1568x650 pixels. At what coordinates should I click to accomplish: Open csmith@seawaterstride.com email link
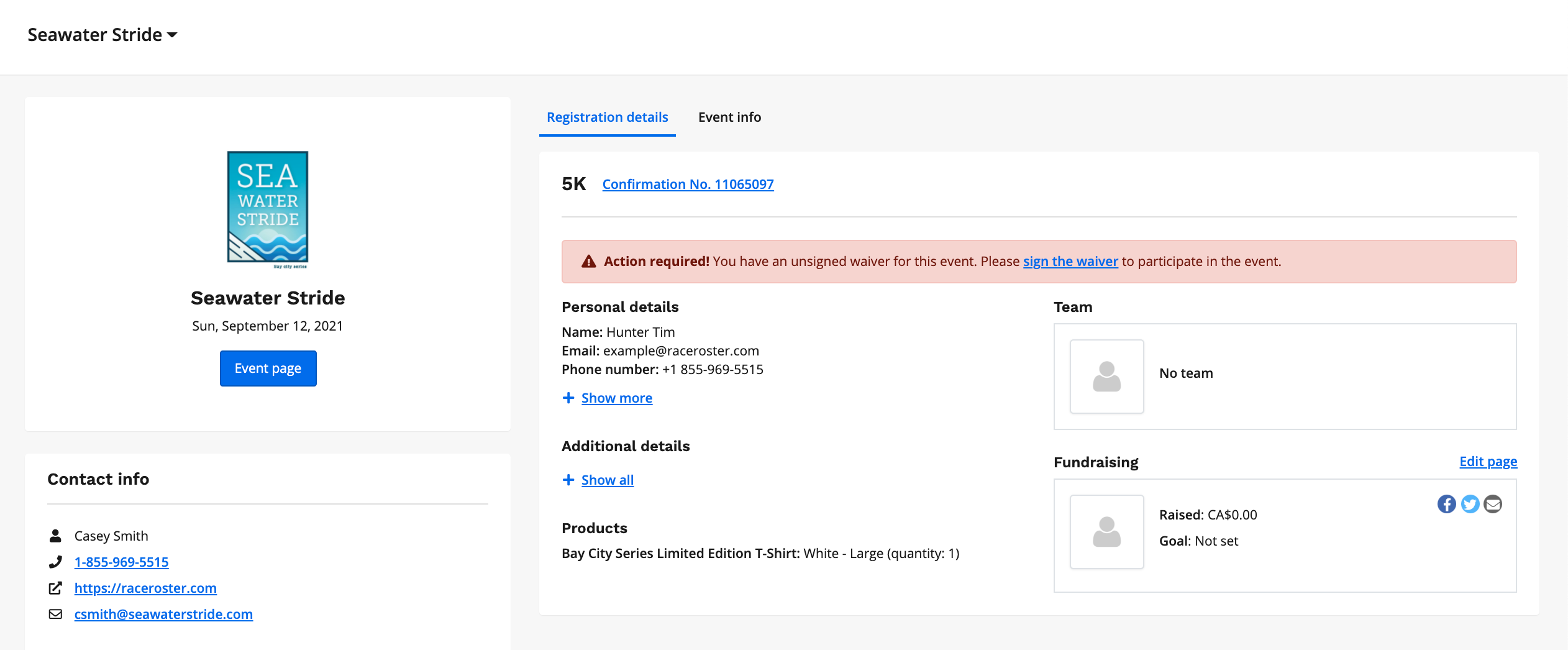[x=163, y=614]
